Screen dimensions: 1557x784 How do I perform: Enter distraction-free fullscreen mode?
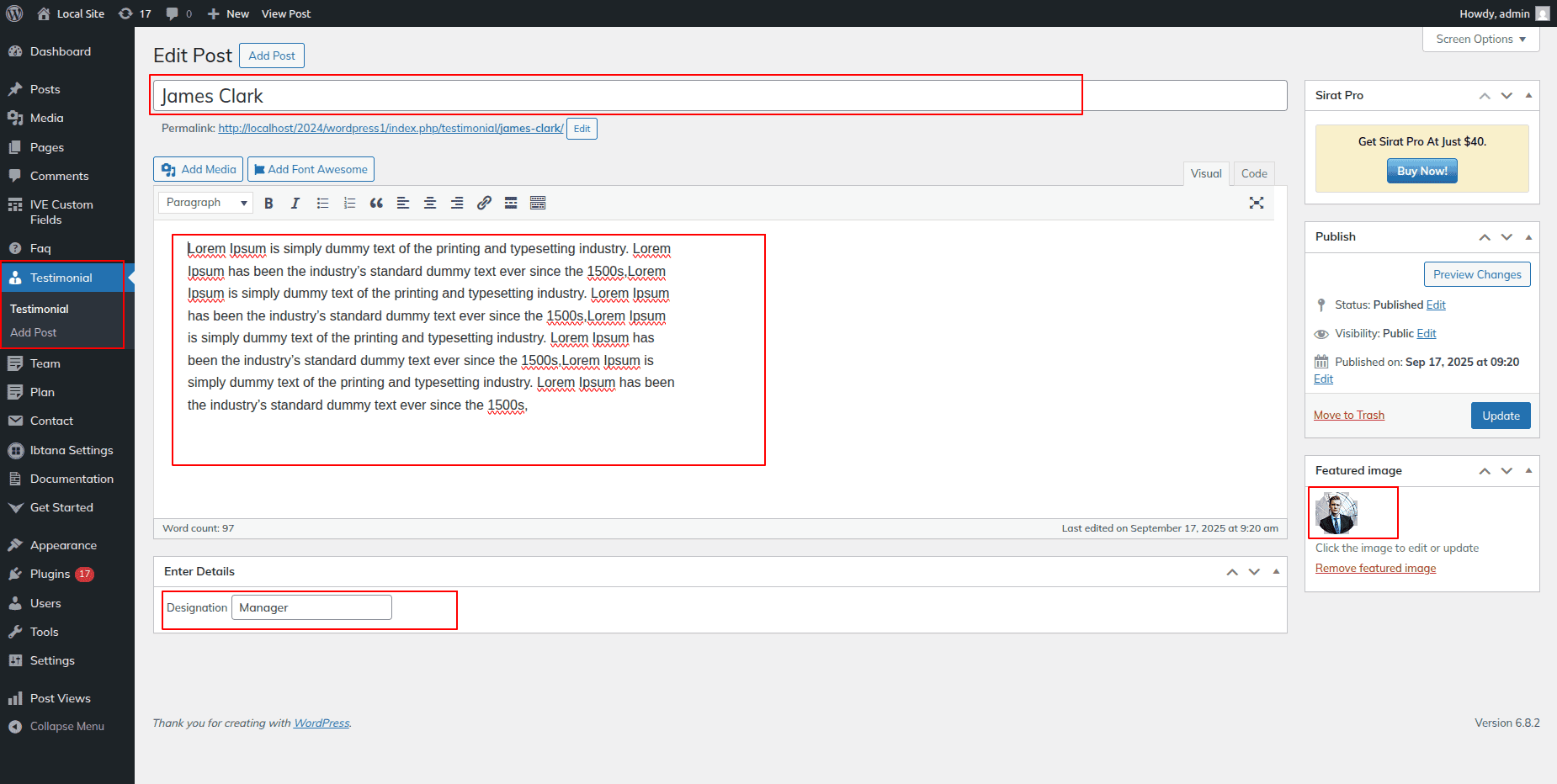click(x=1257, y=203)
